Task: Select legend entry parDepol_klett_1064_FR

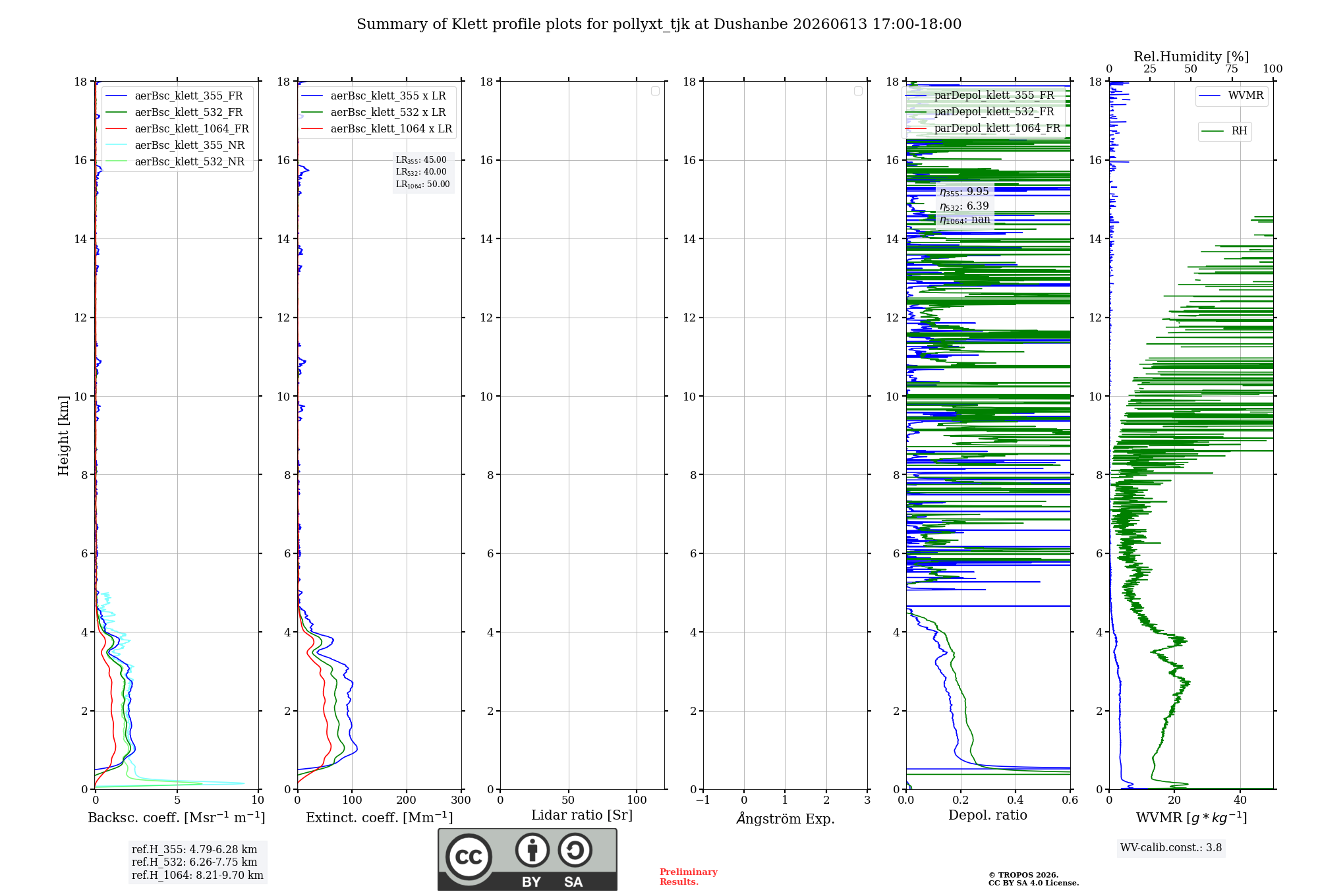Action: (983, 128)
